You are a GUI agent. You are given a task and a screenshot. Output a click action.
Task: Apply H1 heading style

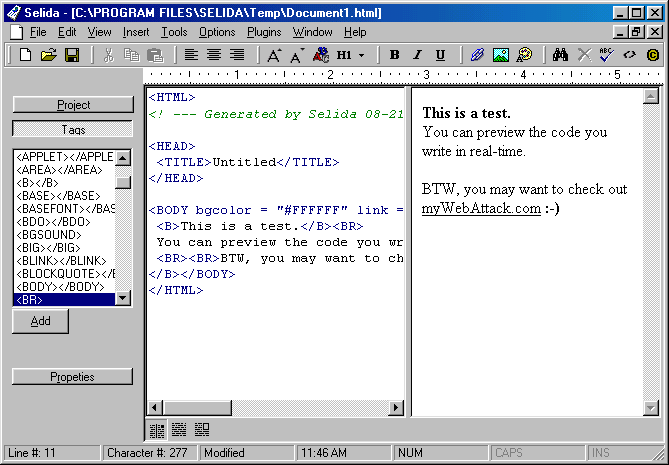[344, 55]
